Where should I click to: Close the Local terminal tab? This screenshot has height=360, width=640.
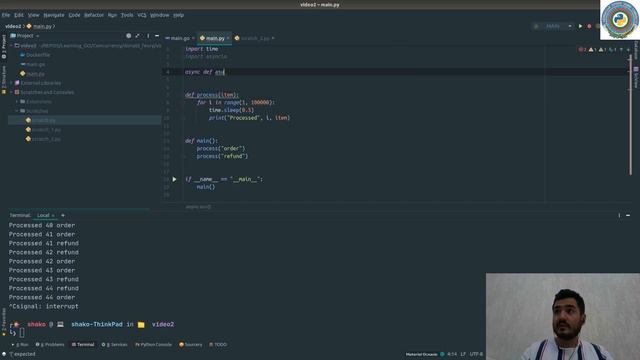coord(53,216)
